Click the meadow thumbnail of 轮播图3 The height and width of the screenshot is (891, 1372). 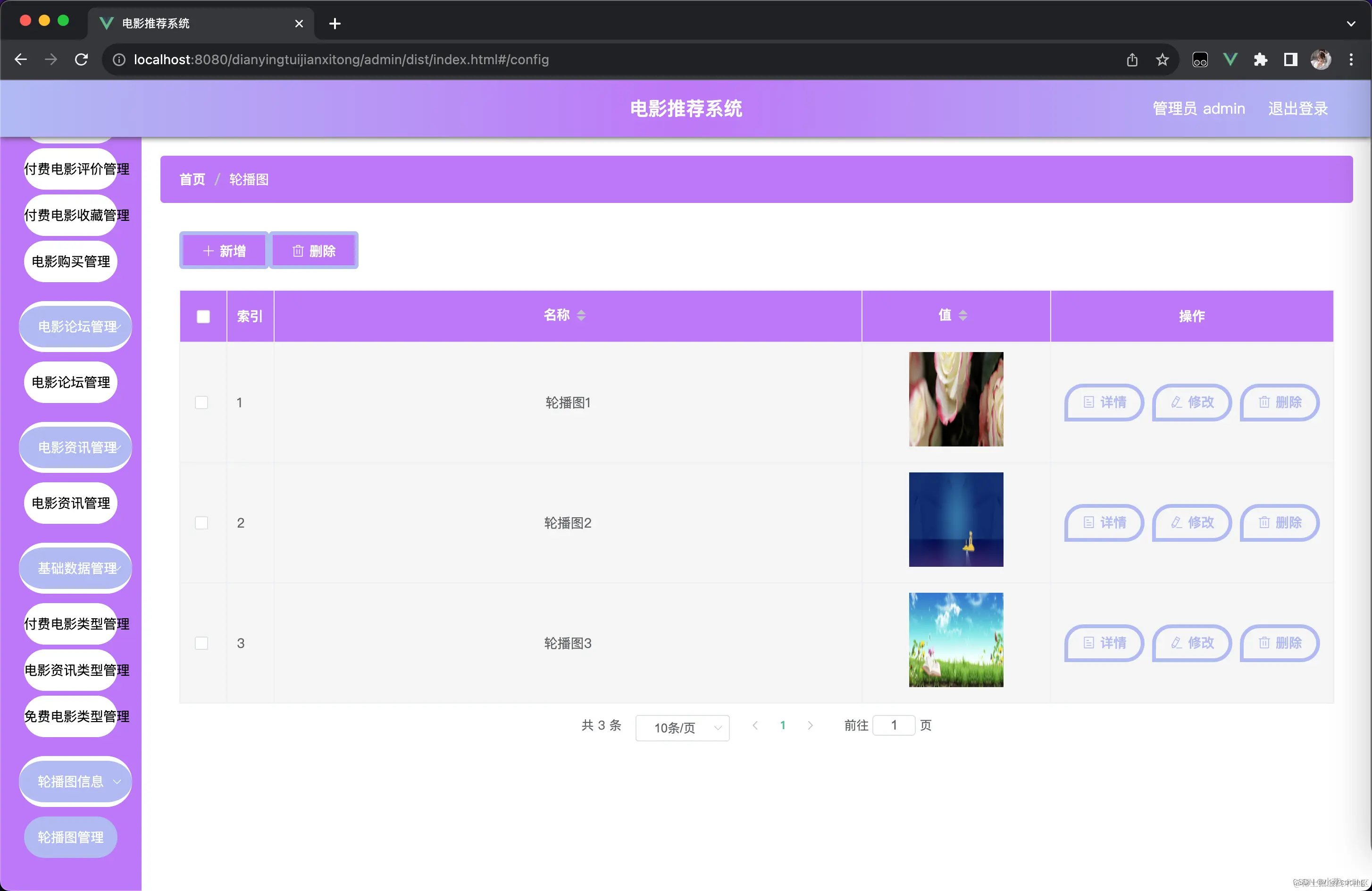click(956, 639)
